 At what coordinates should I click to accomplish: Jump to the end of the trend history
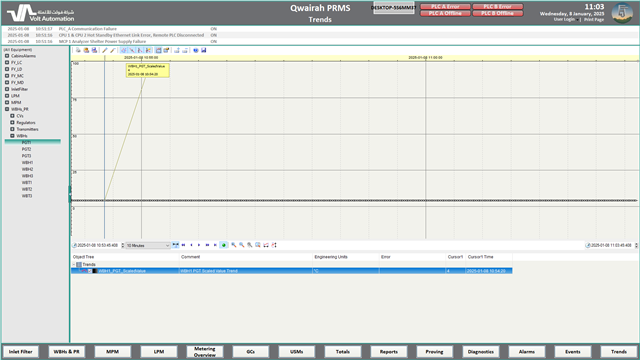pos(215,245)
